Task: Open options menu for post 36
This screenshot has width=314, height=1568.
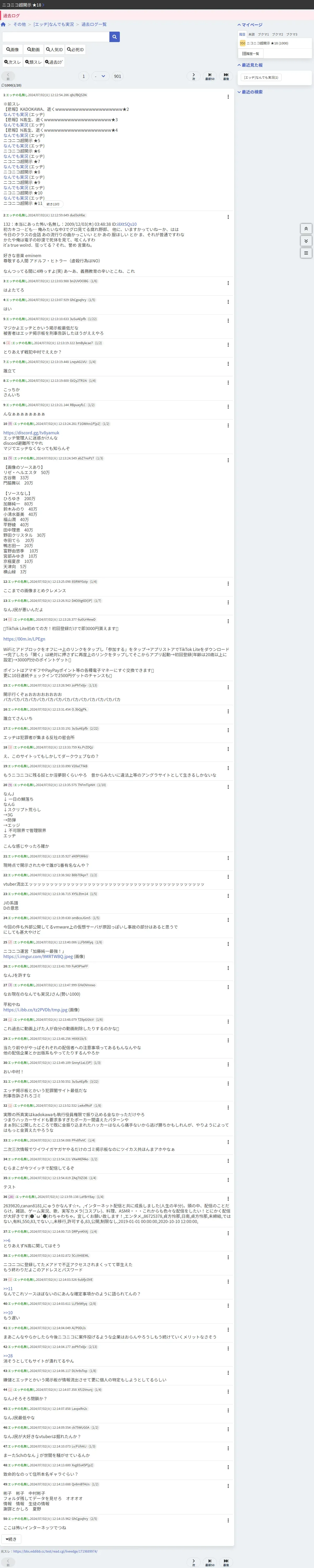Action: (x=228, y=1198)
